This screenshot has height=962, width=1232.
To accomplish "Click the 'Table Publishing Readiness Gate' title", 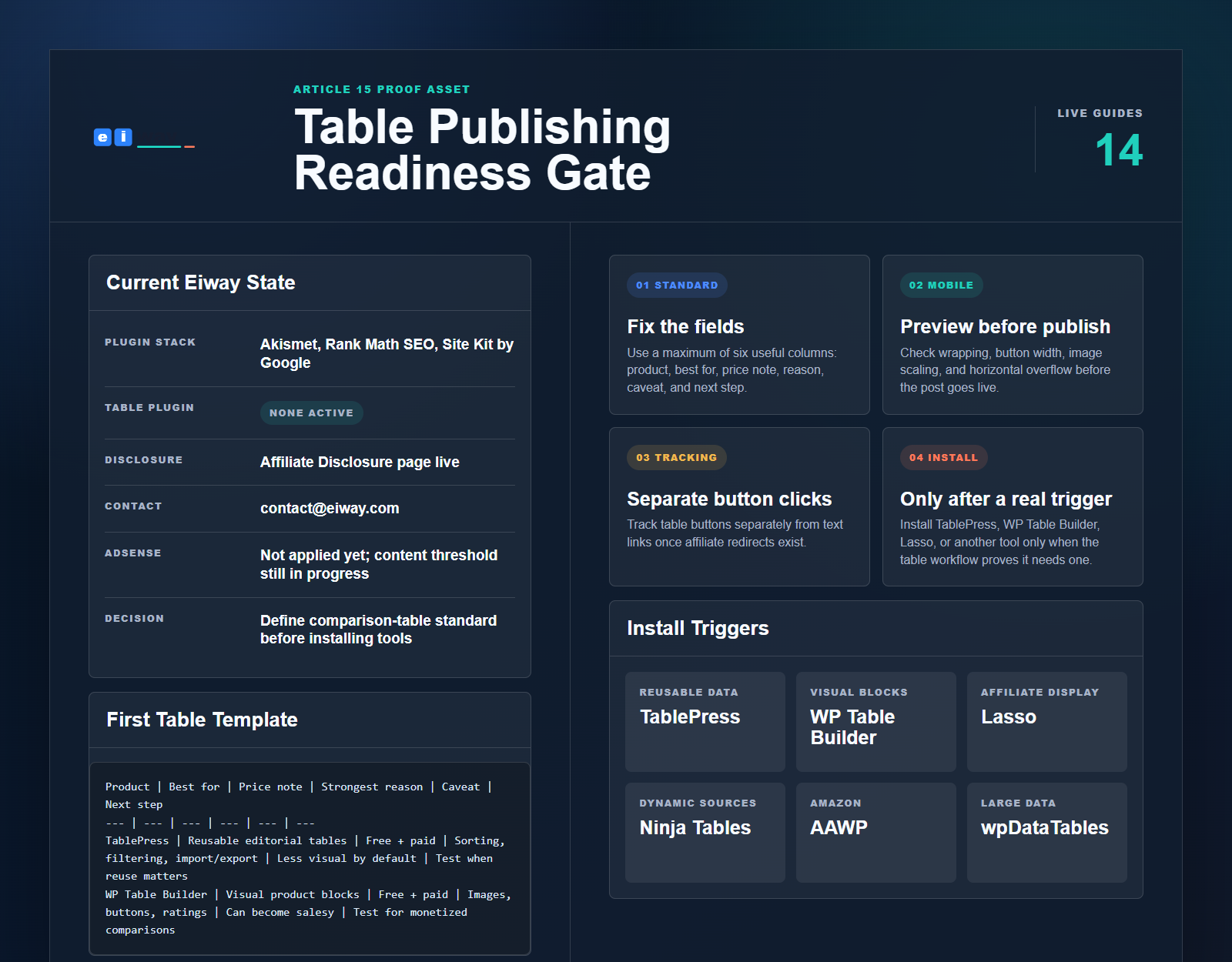I will tap(483, 149).
